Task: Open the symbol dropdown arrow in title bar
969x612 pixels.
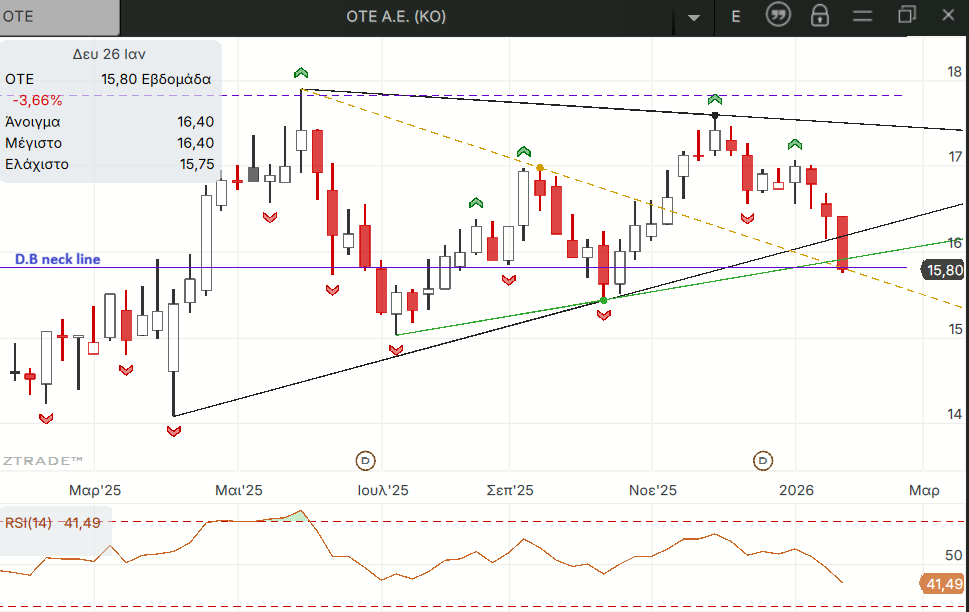Action: coord(694,17)
